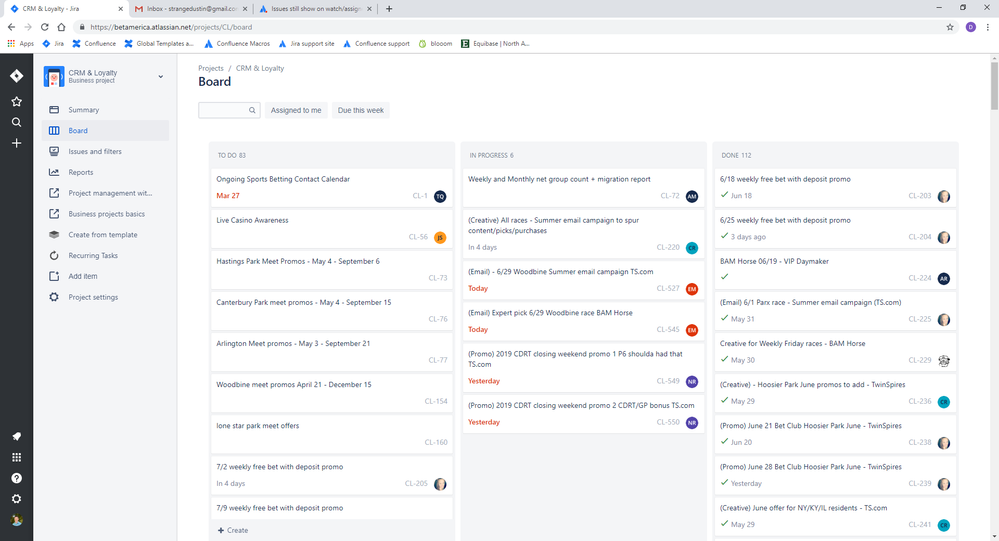The width and height of the screenshot is (999, 541).
Task: Open Business projects basics link
Action: point(106,214)
